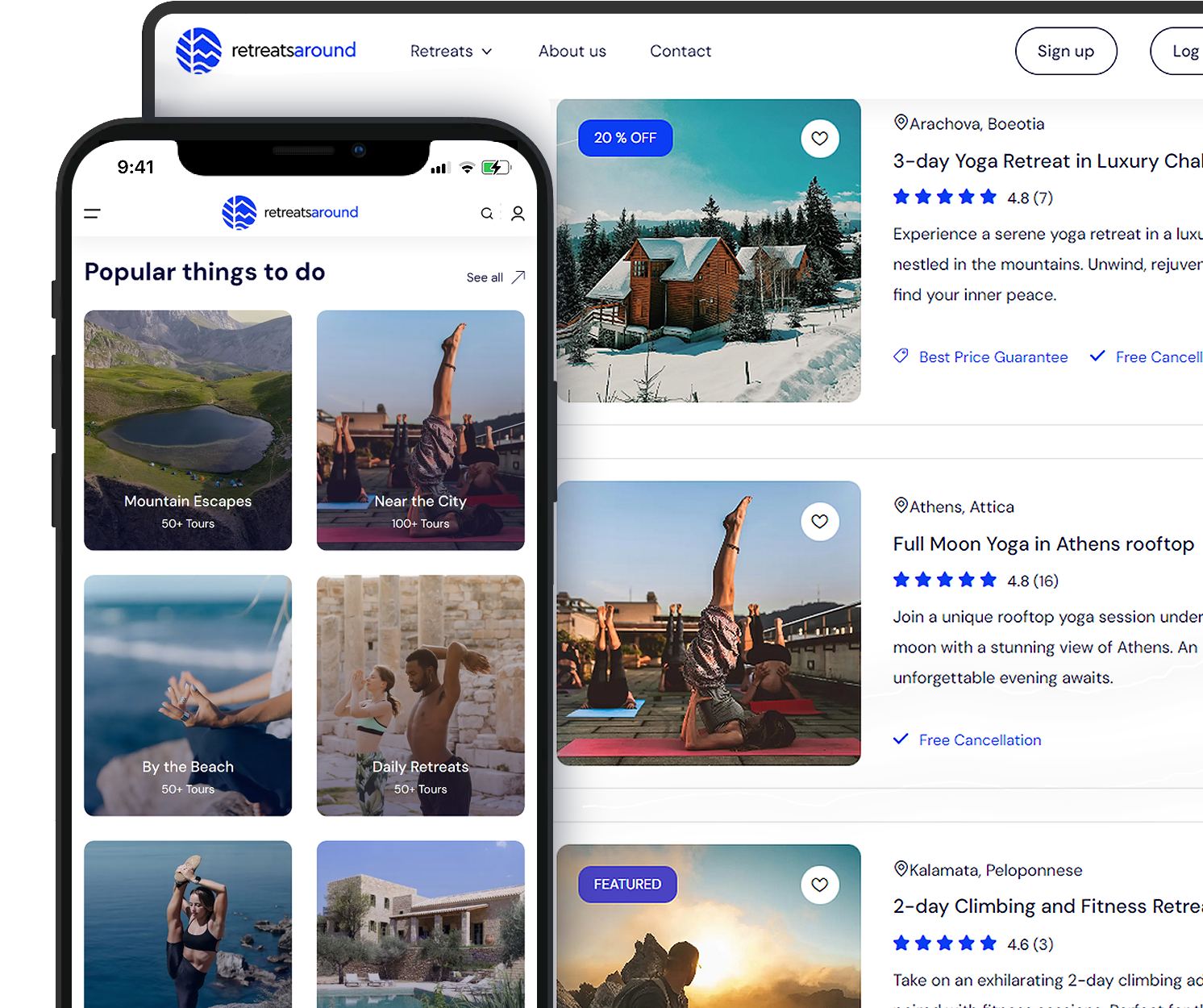Click Free Cancellation checkmark on Athens listing
The width and height of the screenshot is (1203, 1008).
coord(901,739)
